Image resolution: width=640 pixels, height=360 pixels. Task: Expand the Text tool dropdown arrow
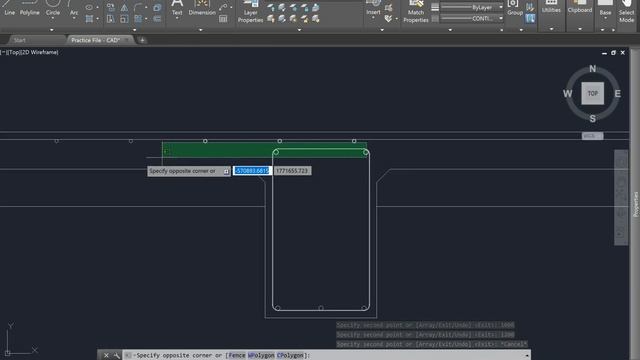[x=177, y=18]
